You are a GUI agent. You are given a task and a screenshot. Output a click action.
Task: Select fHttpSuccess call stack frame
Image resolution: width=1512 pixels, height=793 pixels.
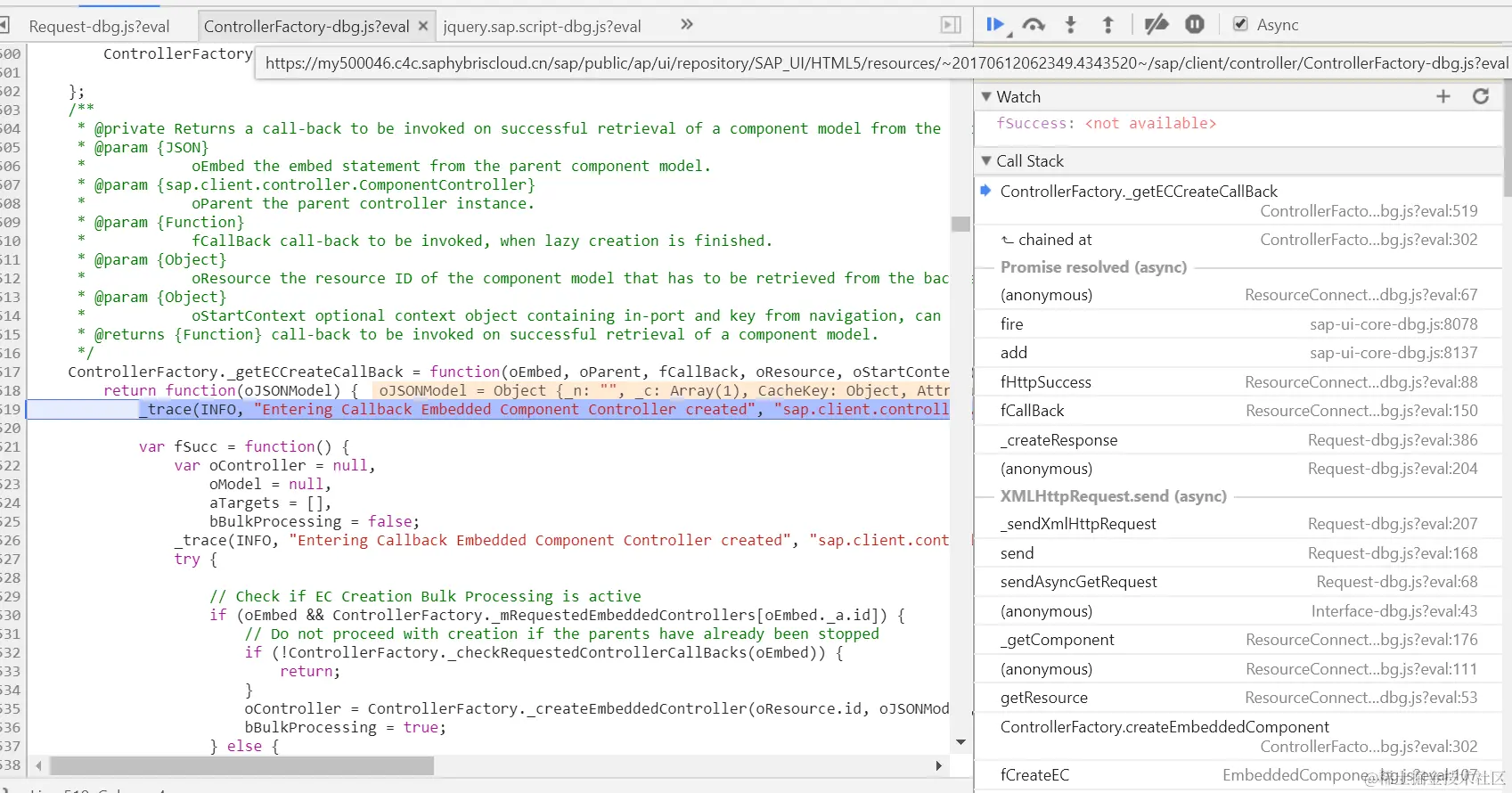(1238, 382)
